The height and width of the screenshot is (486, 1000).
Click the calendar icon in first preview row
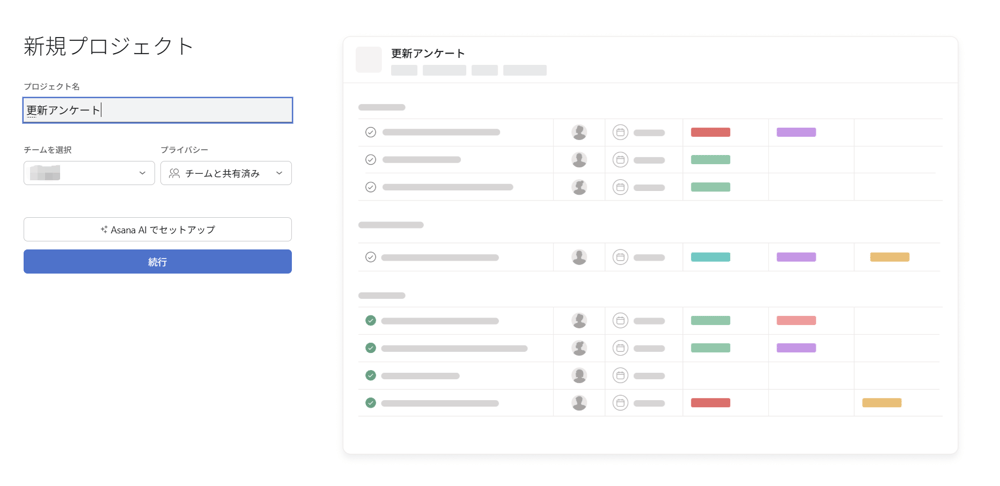620,132
